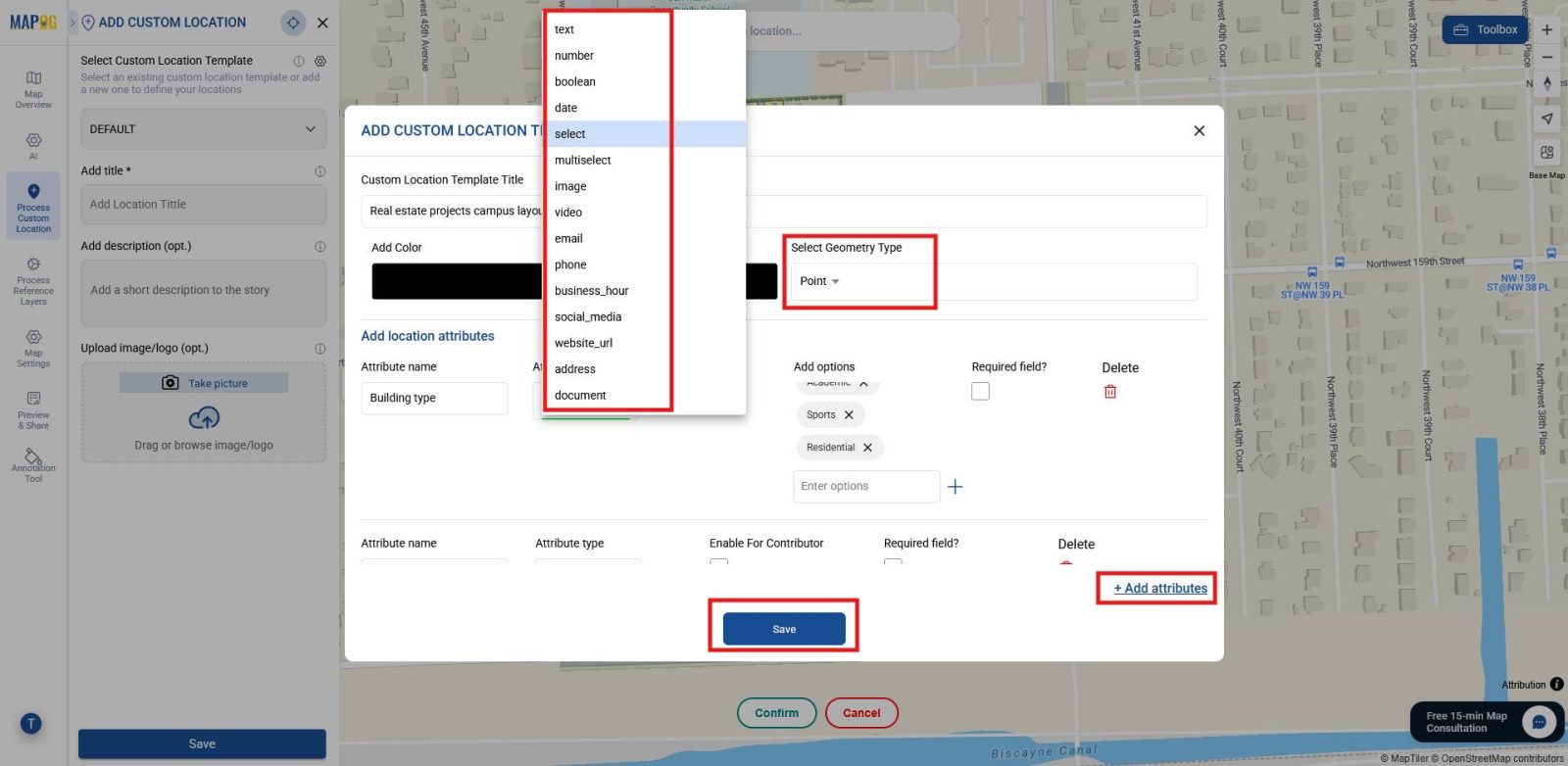Click Save in the template dialog
Image resolution: width=1568 pixels, height=766 pixels.
[x=784, y=629]
